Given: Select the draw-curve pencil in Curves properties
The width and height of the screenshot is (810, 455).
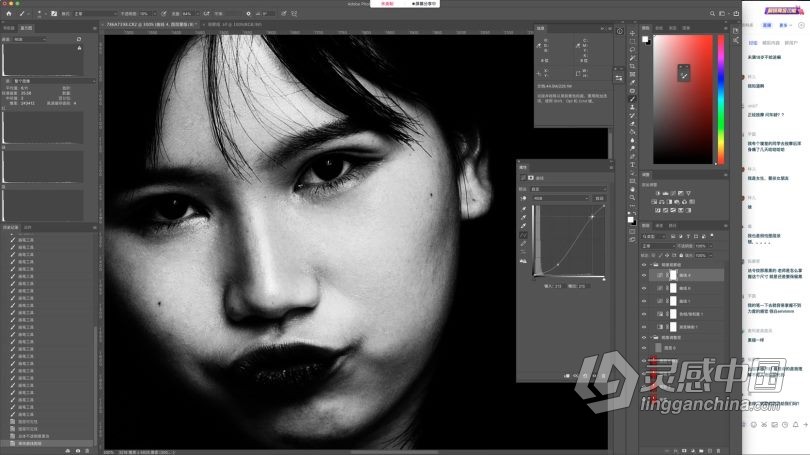Looking at the screenshot, I should pos(523,243).
